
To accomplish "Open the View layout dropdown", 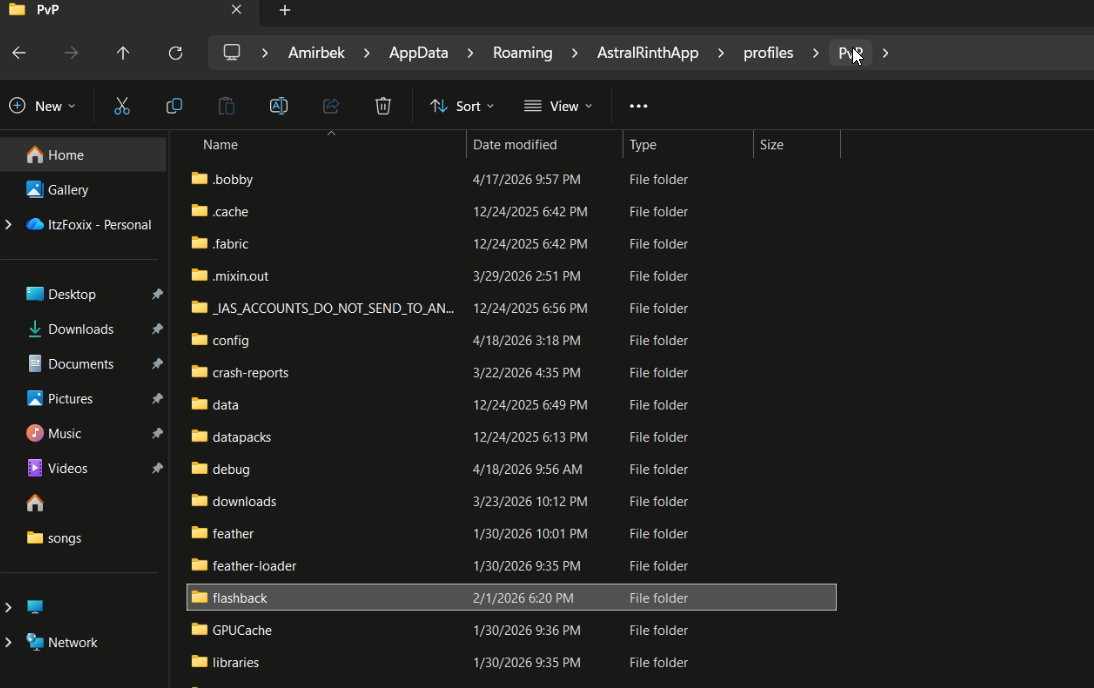I will [x=558, y=106].
